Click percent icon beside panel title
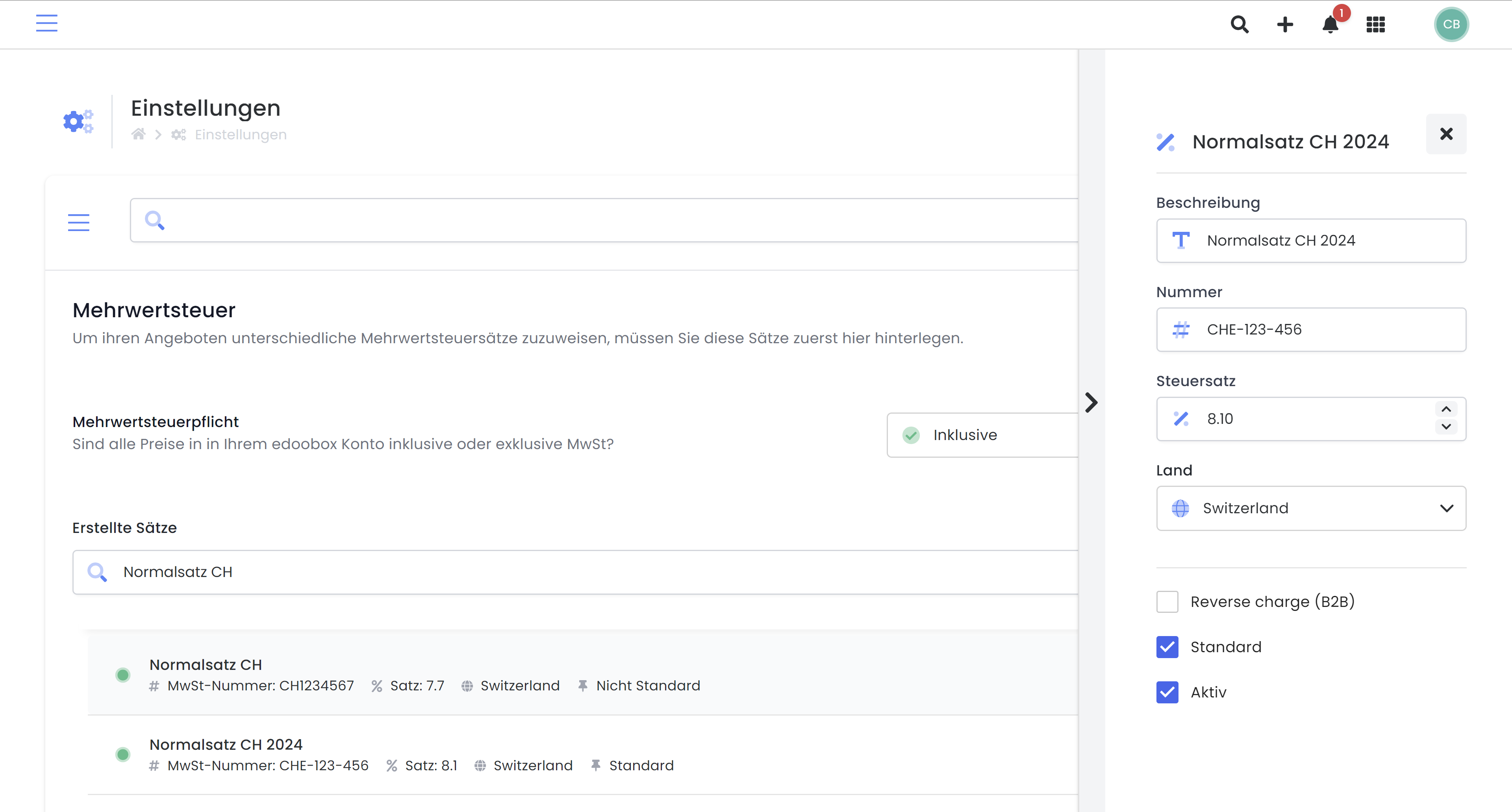This screenshot has width=1512, height=812. click(1165, 142)
